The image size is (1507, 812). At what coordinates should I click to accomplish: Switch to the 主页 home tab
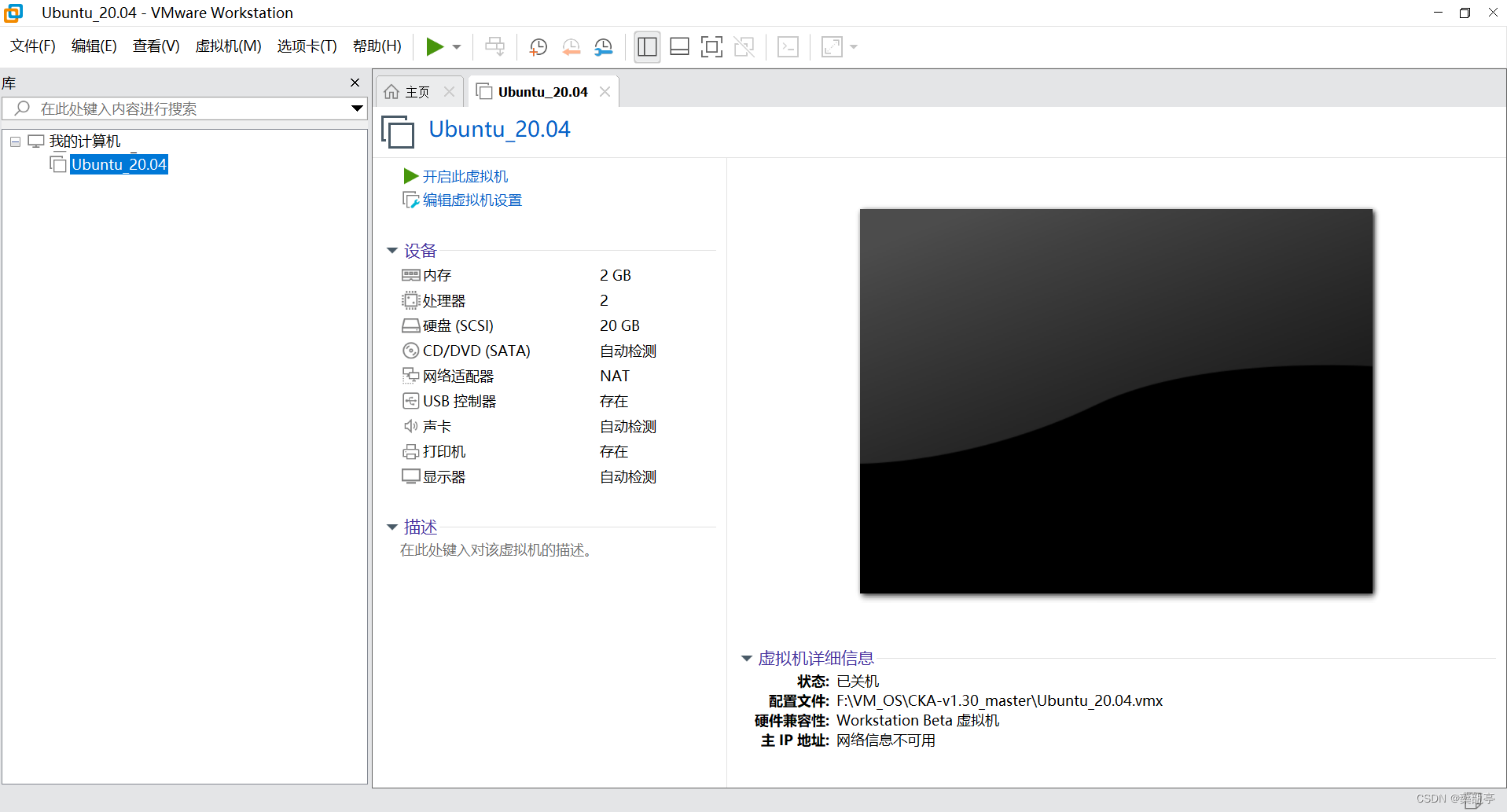(x=417, y=90)
